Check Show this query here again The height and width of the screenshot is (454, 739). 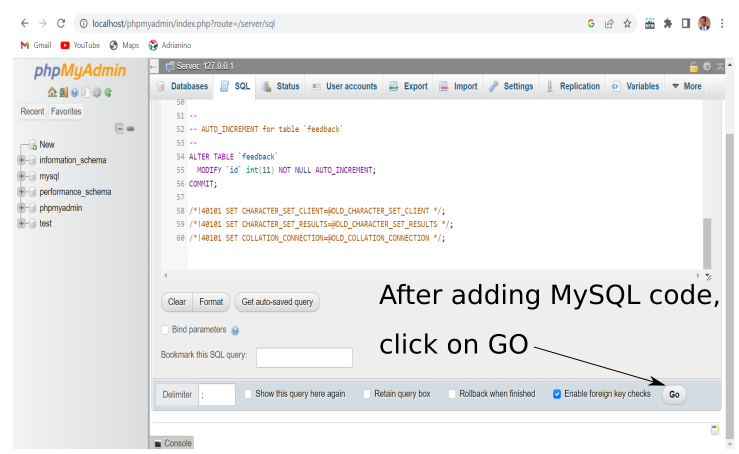(x=248, y=394)
